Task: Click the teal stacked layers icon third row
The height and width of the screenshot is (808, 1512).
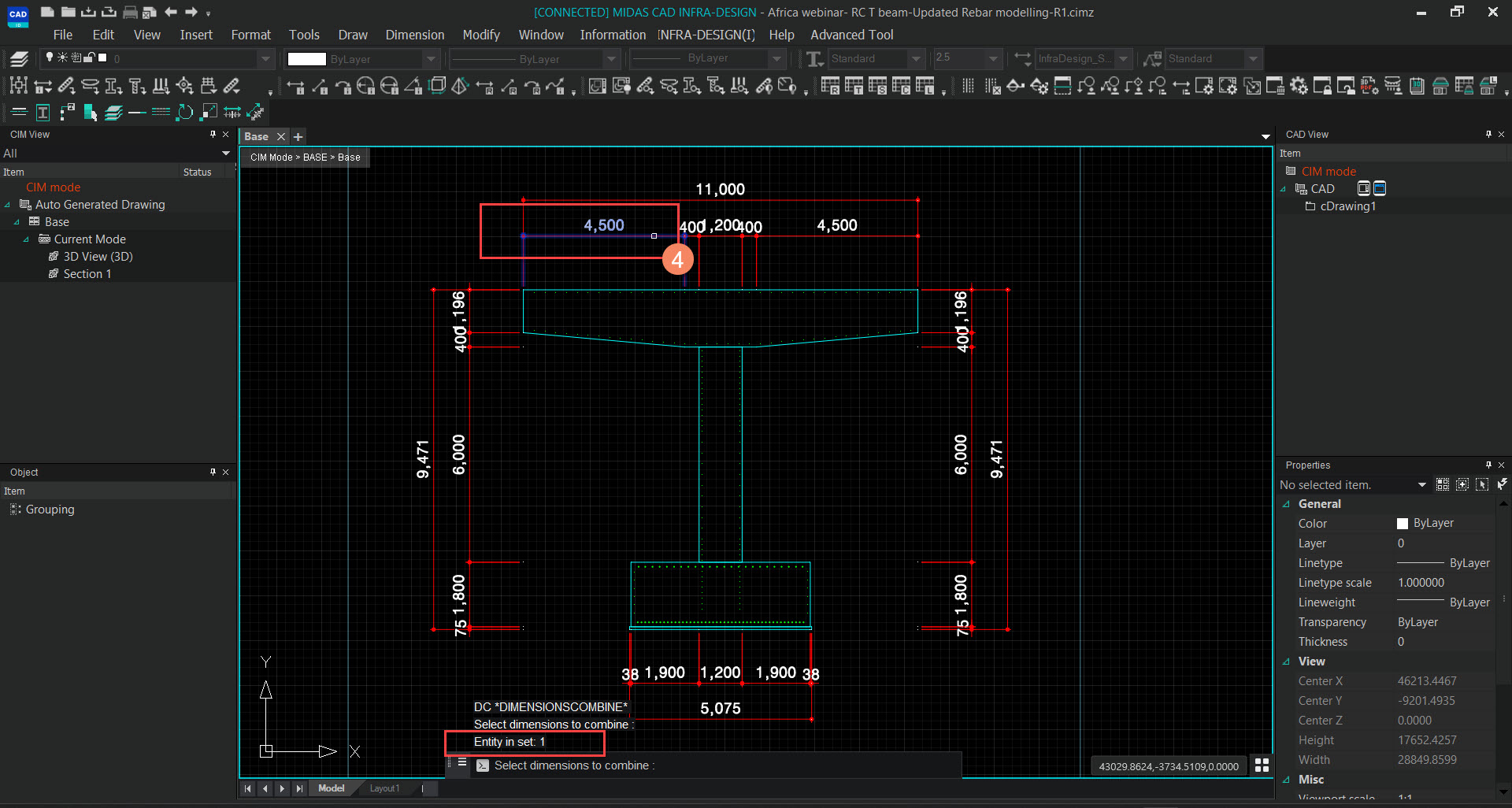Action: [113, 113]
